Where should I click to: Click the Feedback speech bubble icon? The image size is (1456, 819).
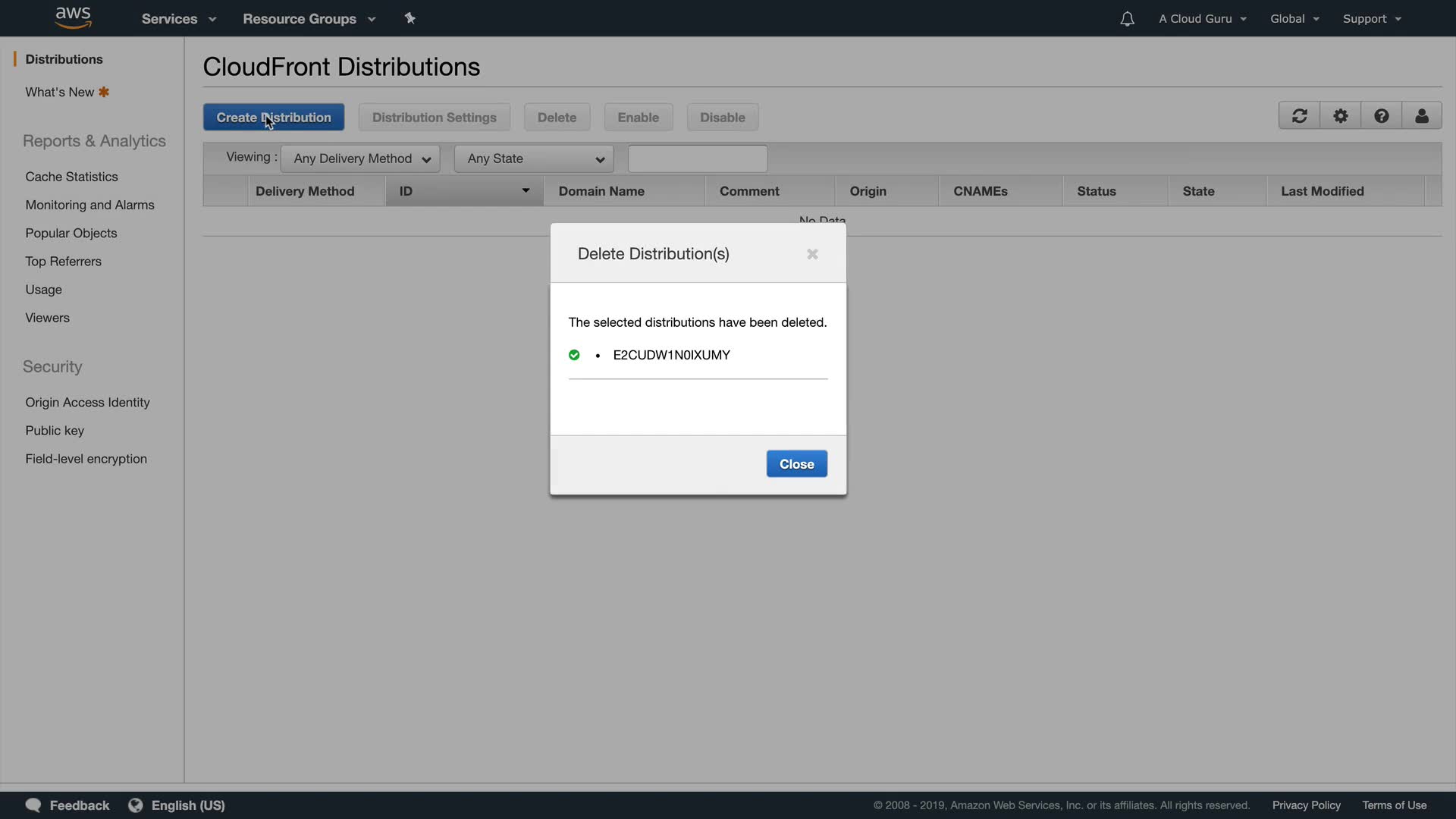coord(33,805)
